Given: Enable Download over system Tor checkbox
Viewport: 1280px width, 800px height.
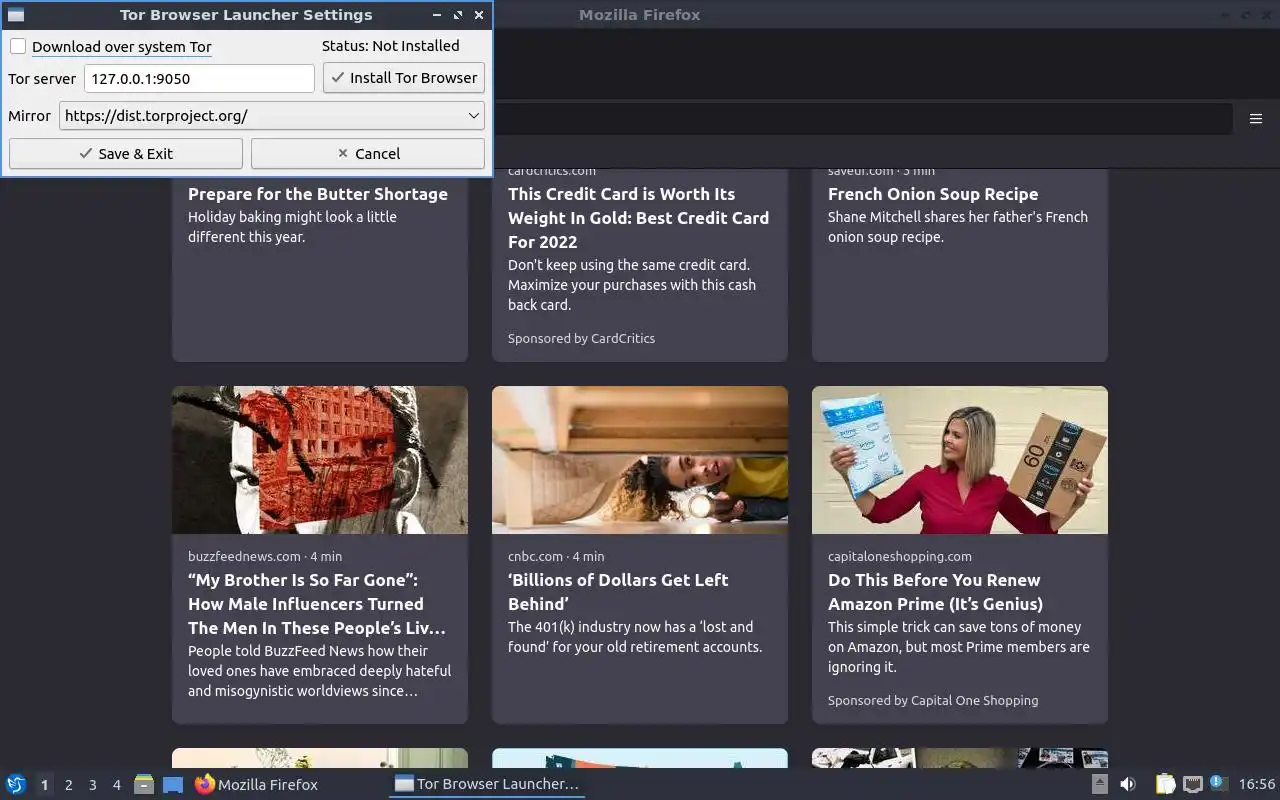Looking at the screenshot, I should [x=18, y=46].
